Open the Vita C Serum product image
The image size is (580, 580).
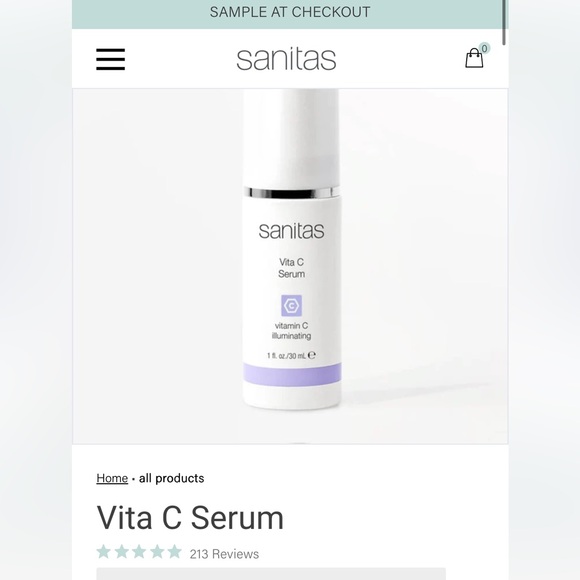pyautogui.click(x=290, y=266)
